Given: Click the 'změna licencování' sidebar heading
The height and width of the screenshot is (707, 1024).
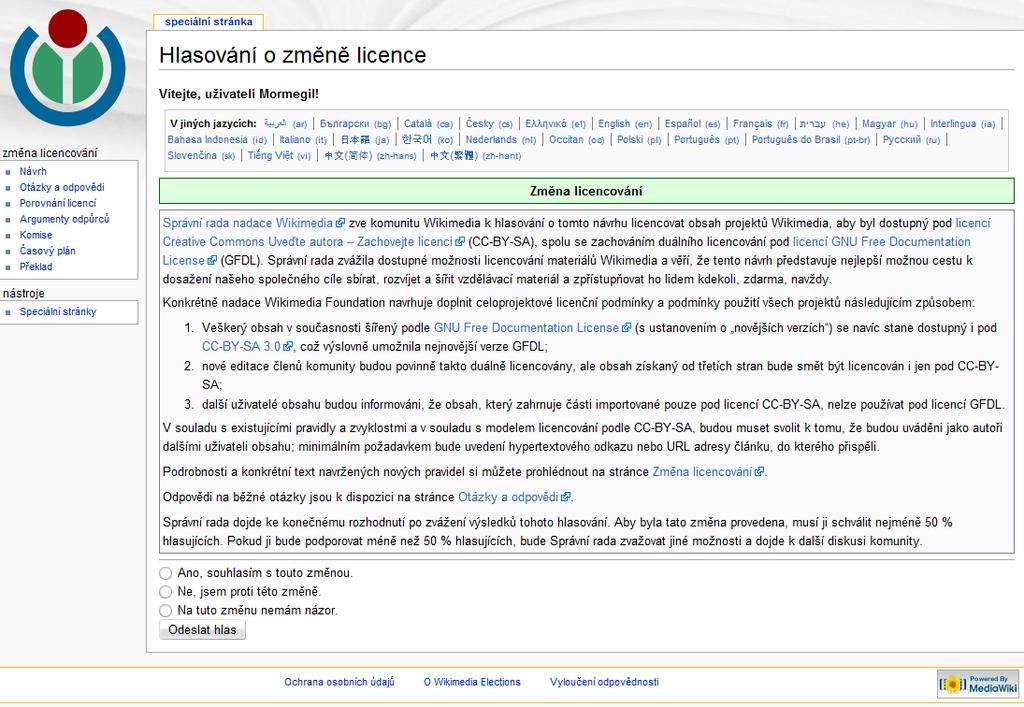Looking at the screenshot, I should (50, 153).
